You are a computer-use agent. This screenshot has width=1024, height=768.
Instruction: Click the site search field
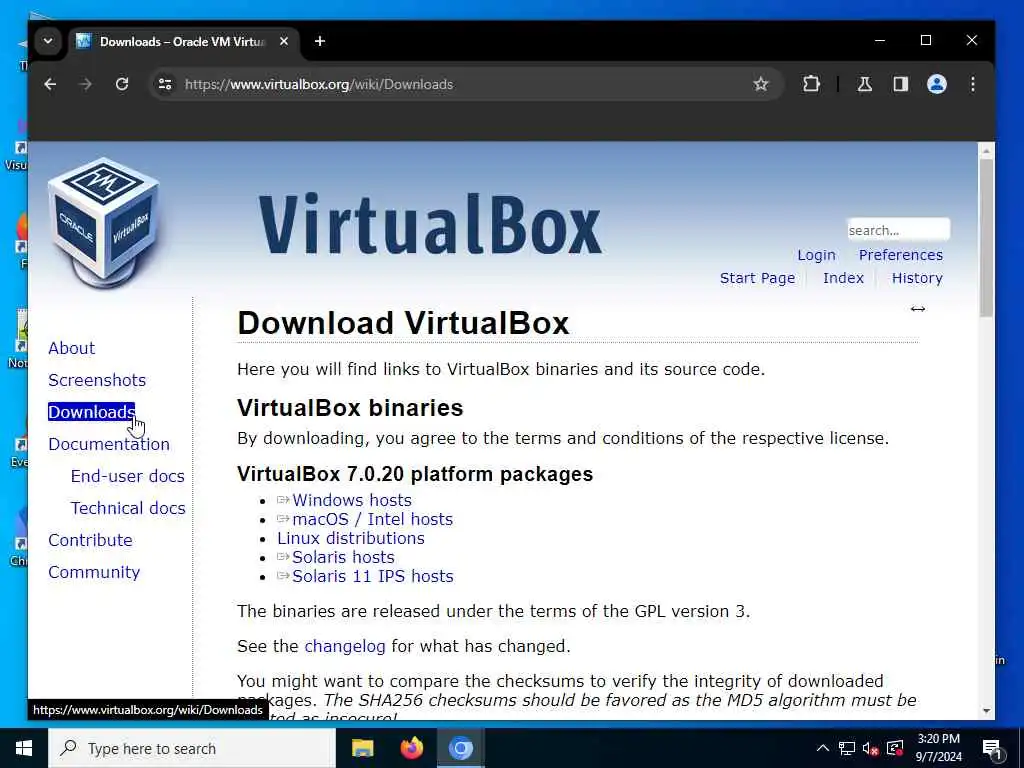click(x=898, y=230)
